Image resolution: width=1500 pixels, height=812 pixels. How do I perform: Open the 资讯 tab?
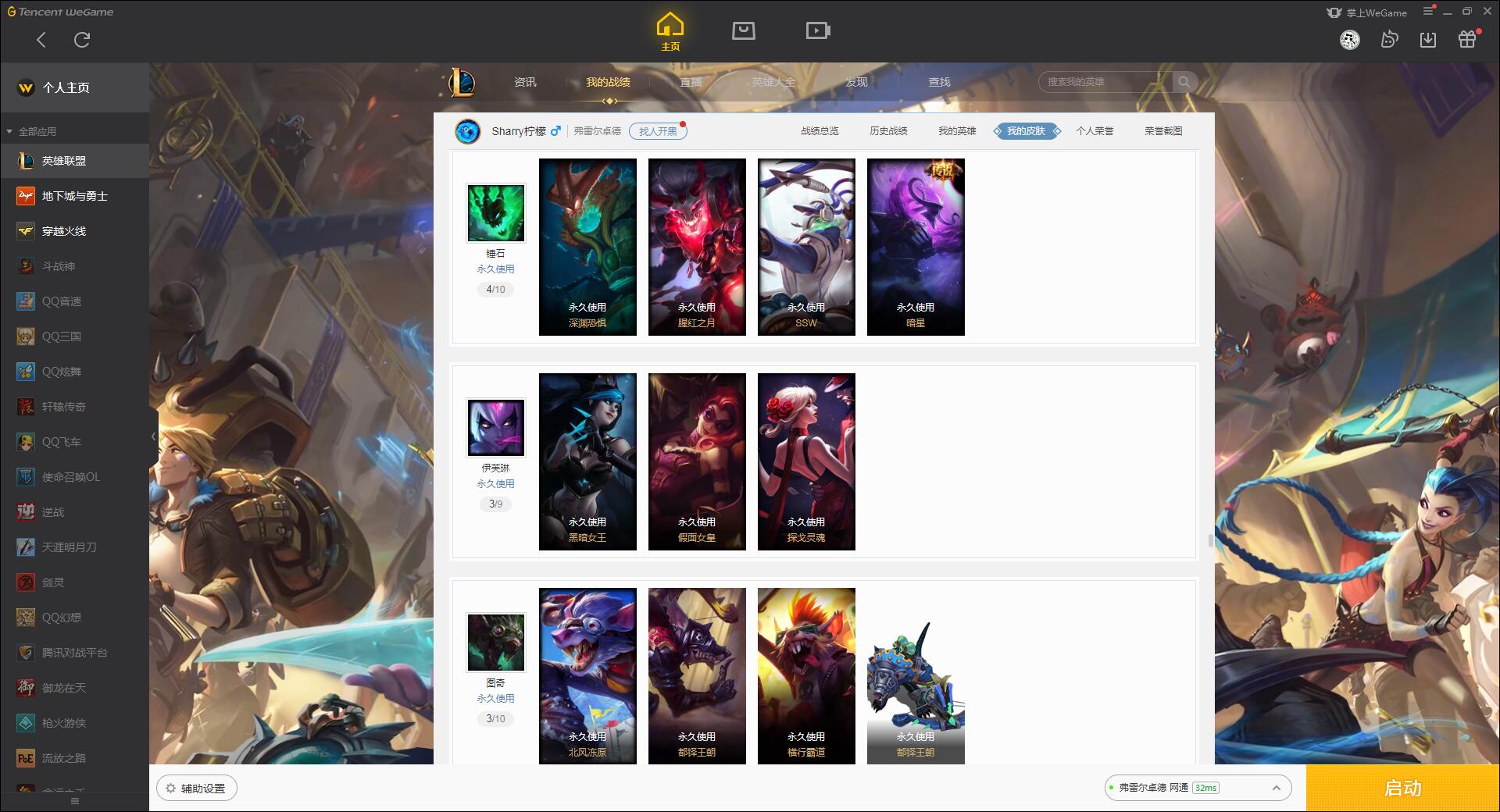coord(525,82)
